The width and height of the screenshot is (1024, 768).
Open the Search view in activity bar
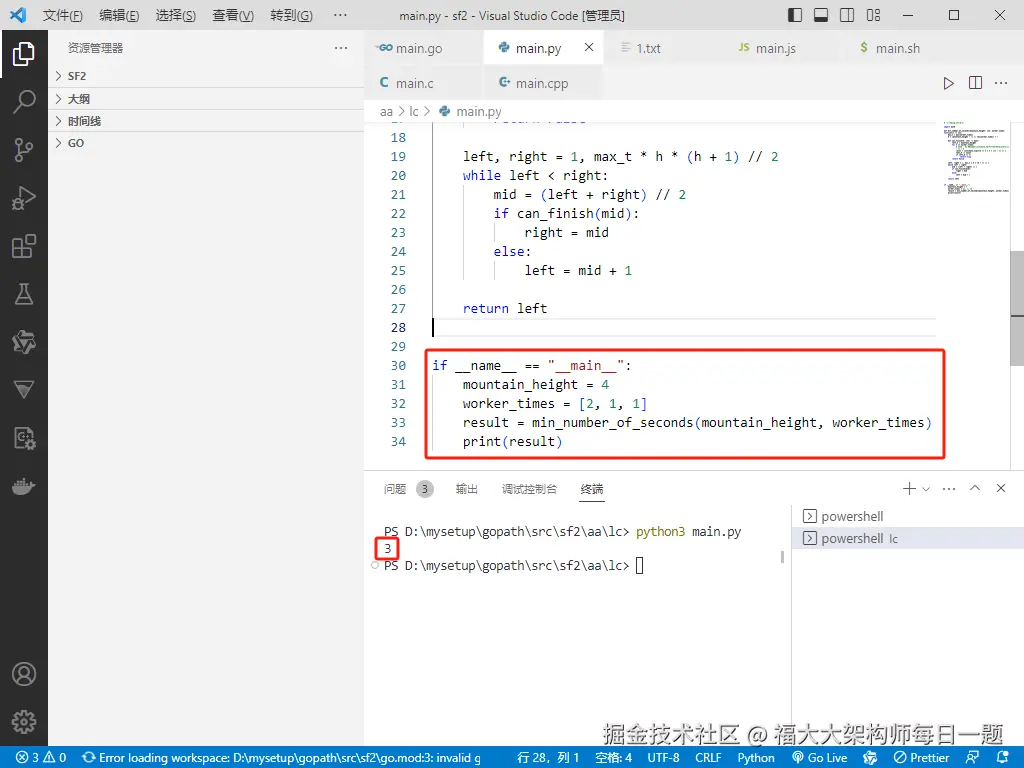click(24, 102)
